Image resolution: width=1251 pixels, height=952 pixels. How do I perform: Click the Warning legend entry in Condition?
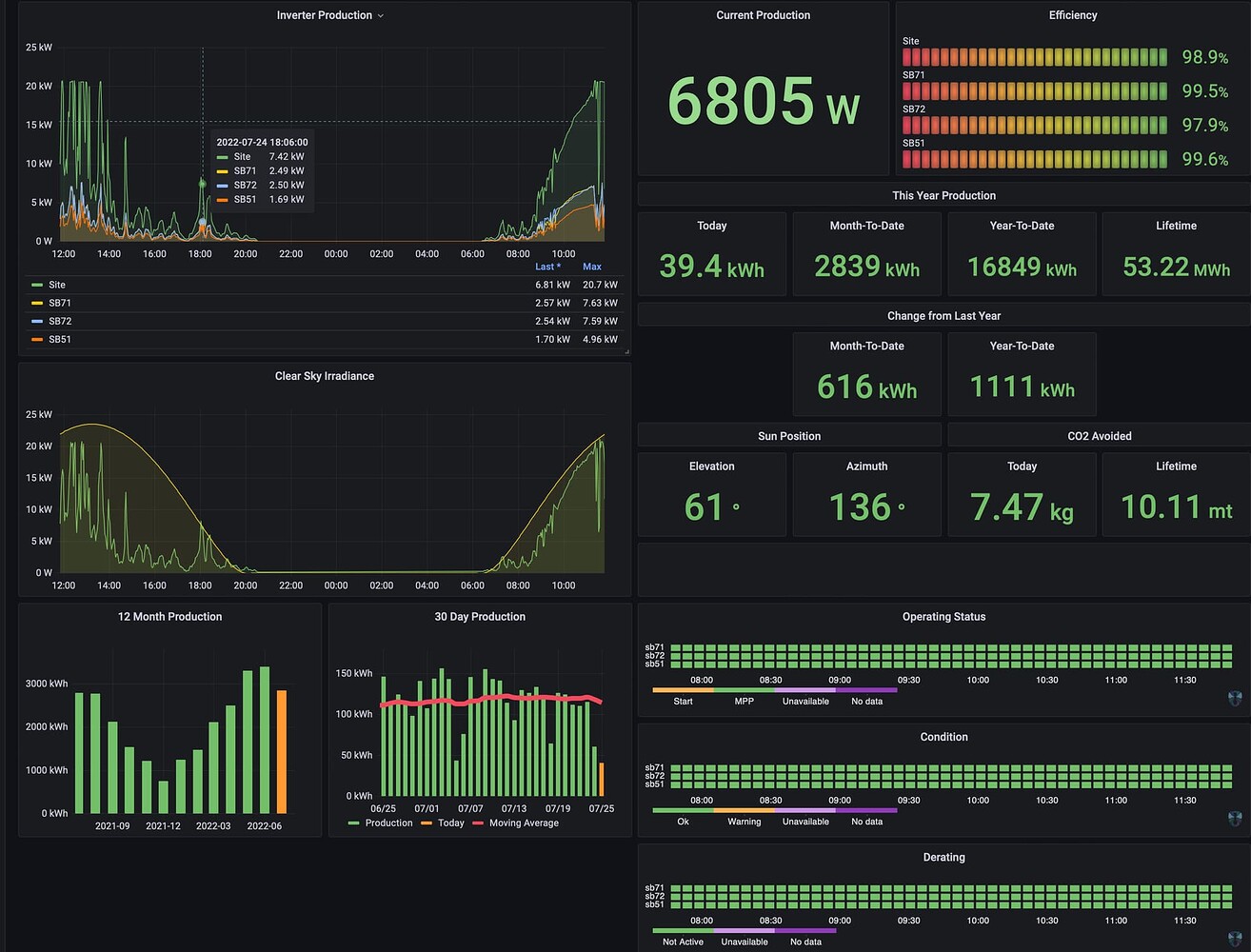pos(744,821)
